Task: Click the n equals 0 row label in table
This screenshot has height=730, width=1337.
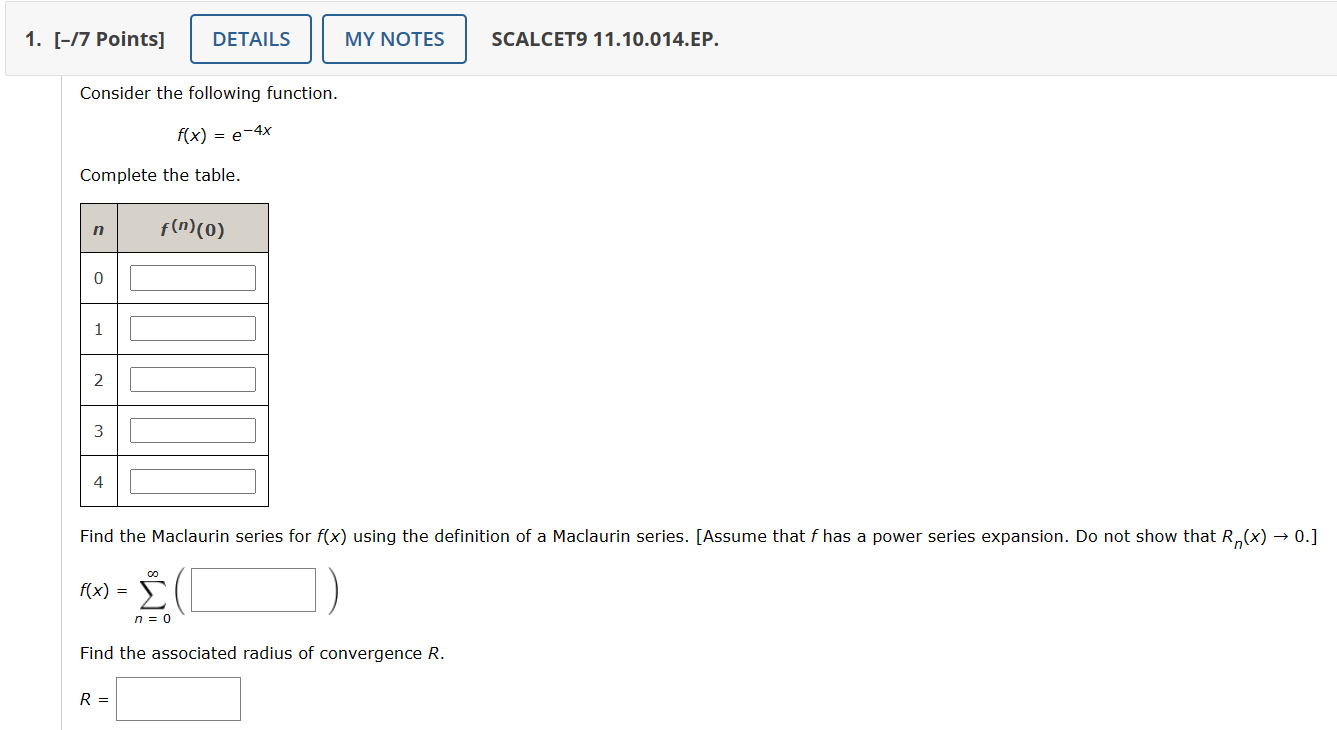Action: point(98,277)
